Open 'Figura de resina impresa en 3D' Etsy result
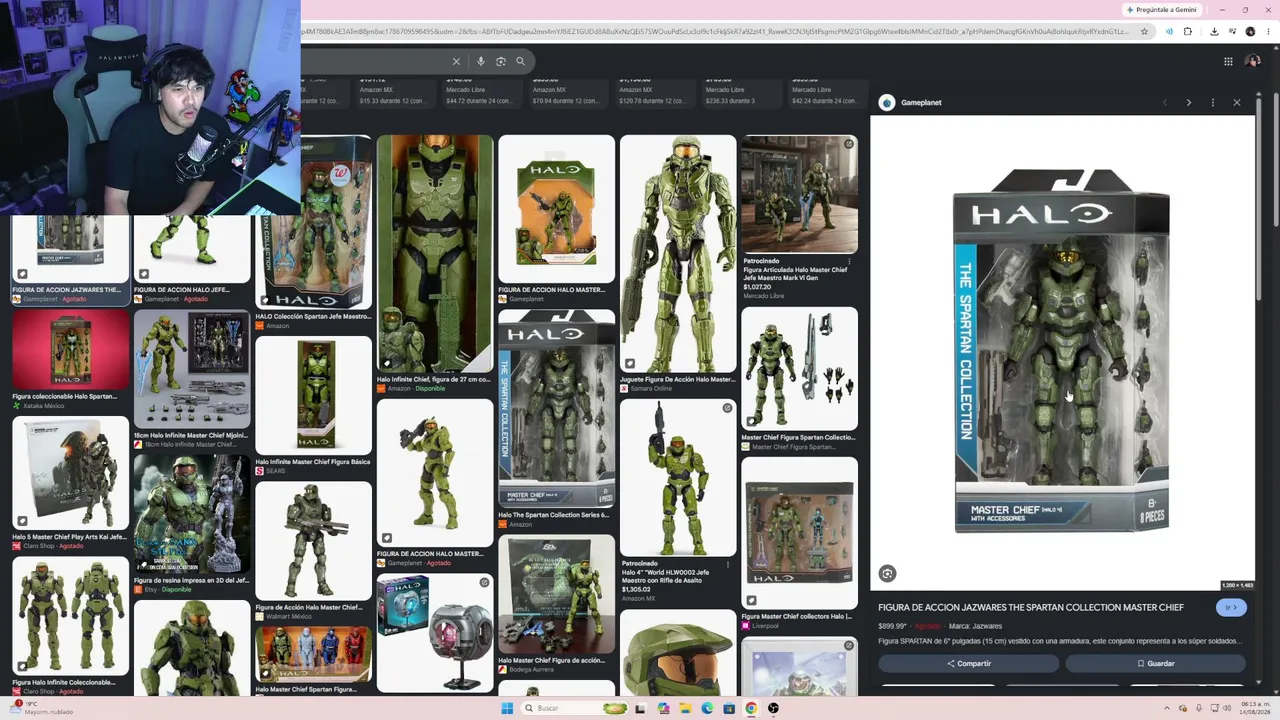The width and height of the screenshot is (1280, 720). (192, 525)
